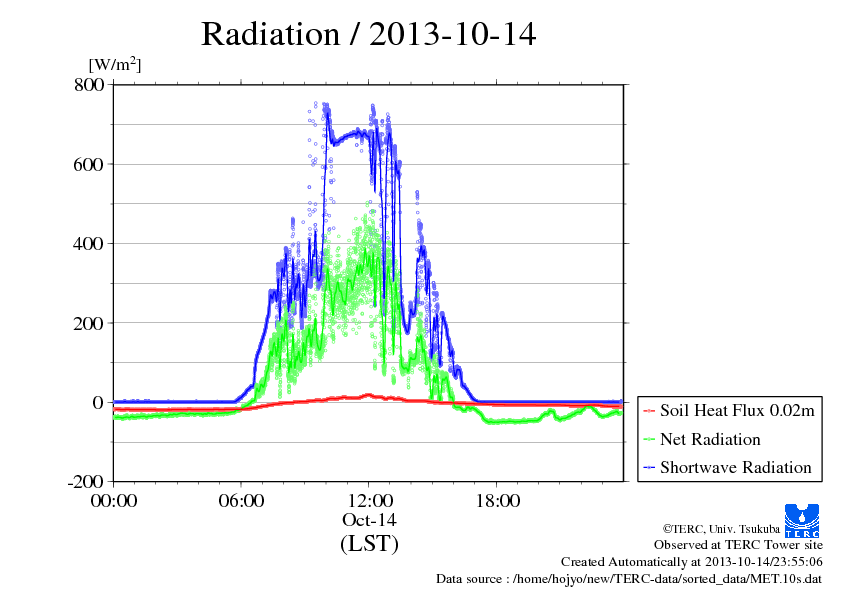Click the ©TERC, Univ. Tsukuba credit text
Viewport: 842px width, 595px height.
point(721,527)
